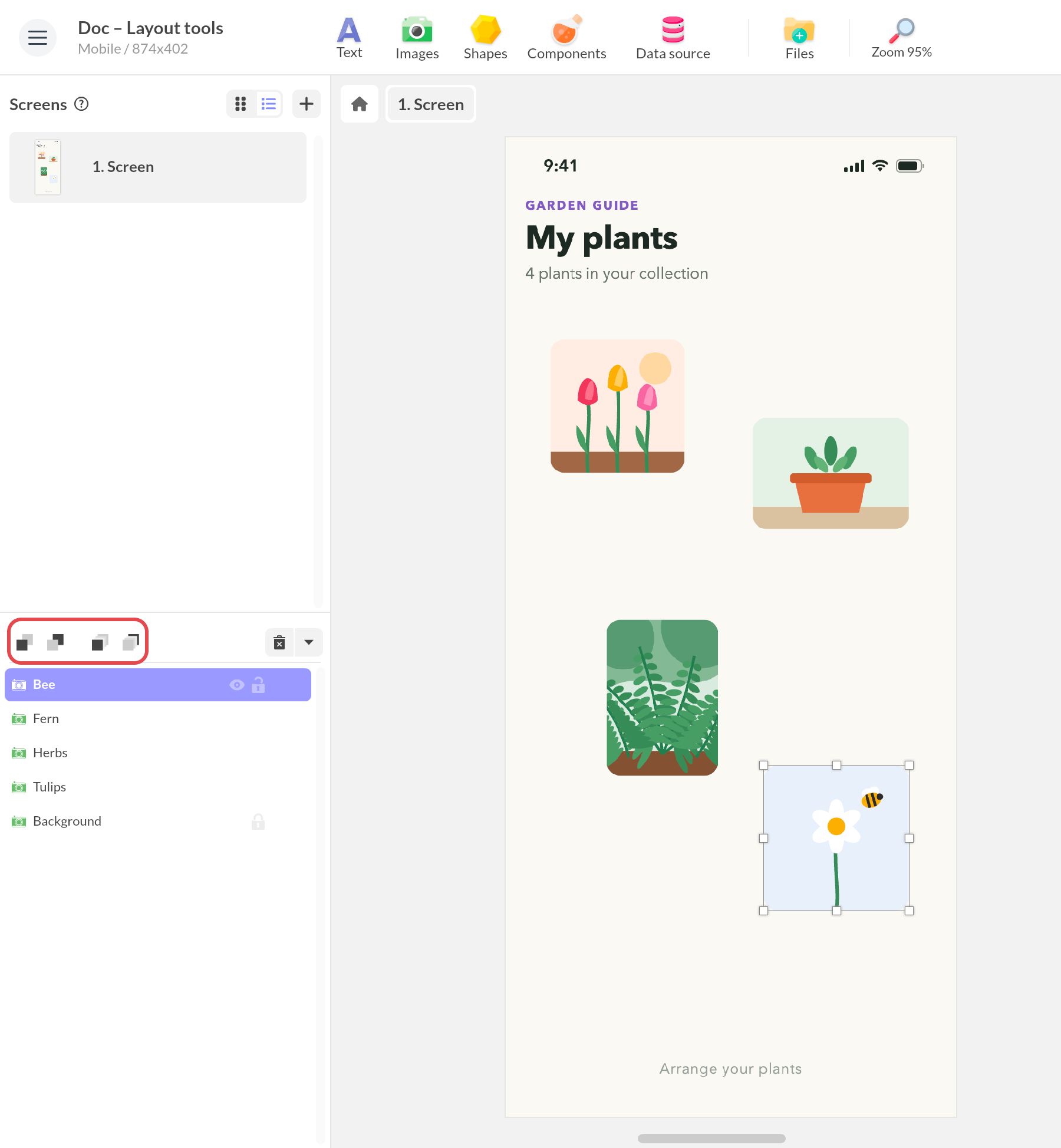Screen dimensions: 1061x1148
Task: Click the 'Mobile / 874x402' document size label
Action: (133, 49)
